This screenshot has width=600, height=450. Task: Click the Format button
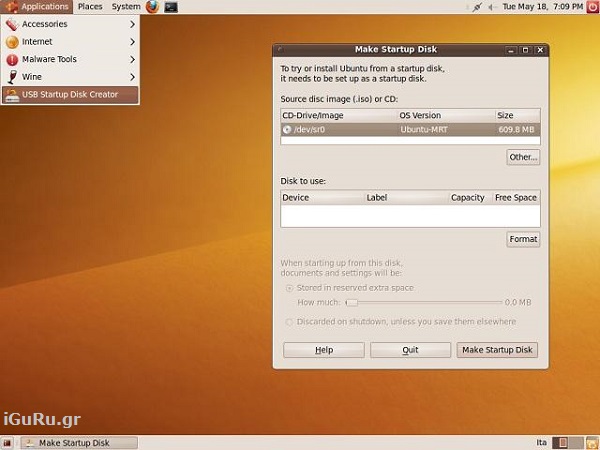523,239
